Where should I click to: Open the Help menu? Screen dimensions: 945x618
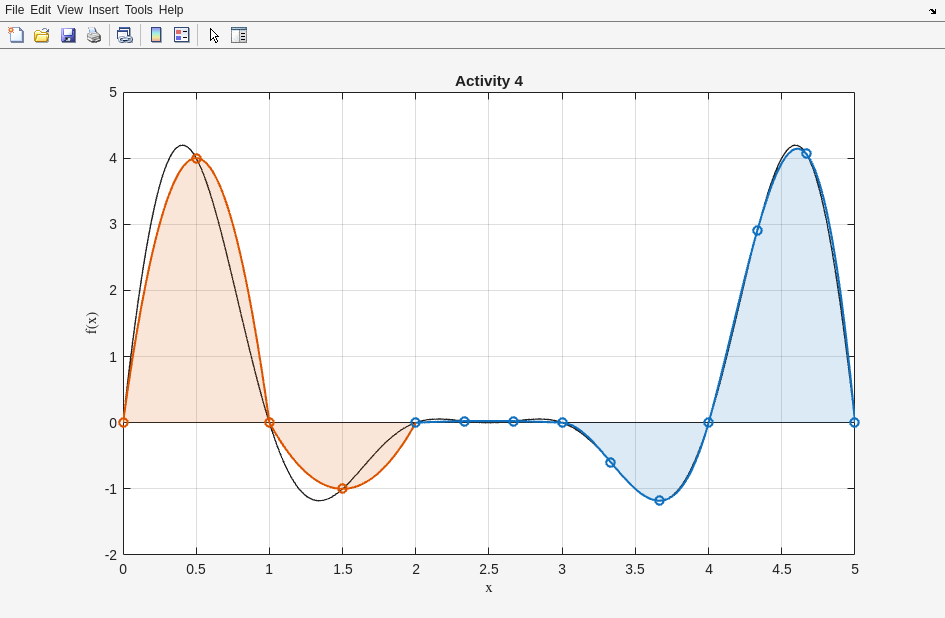tap(171, 10)
